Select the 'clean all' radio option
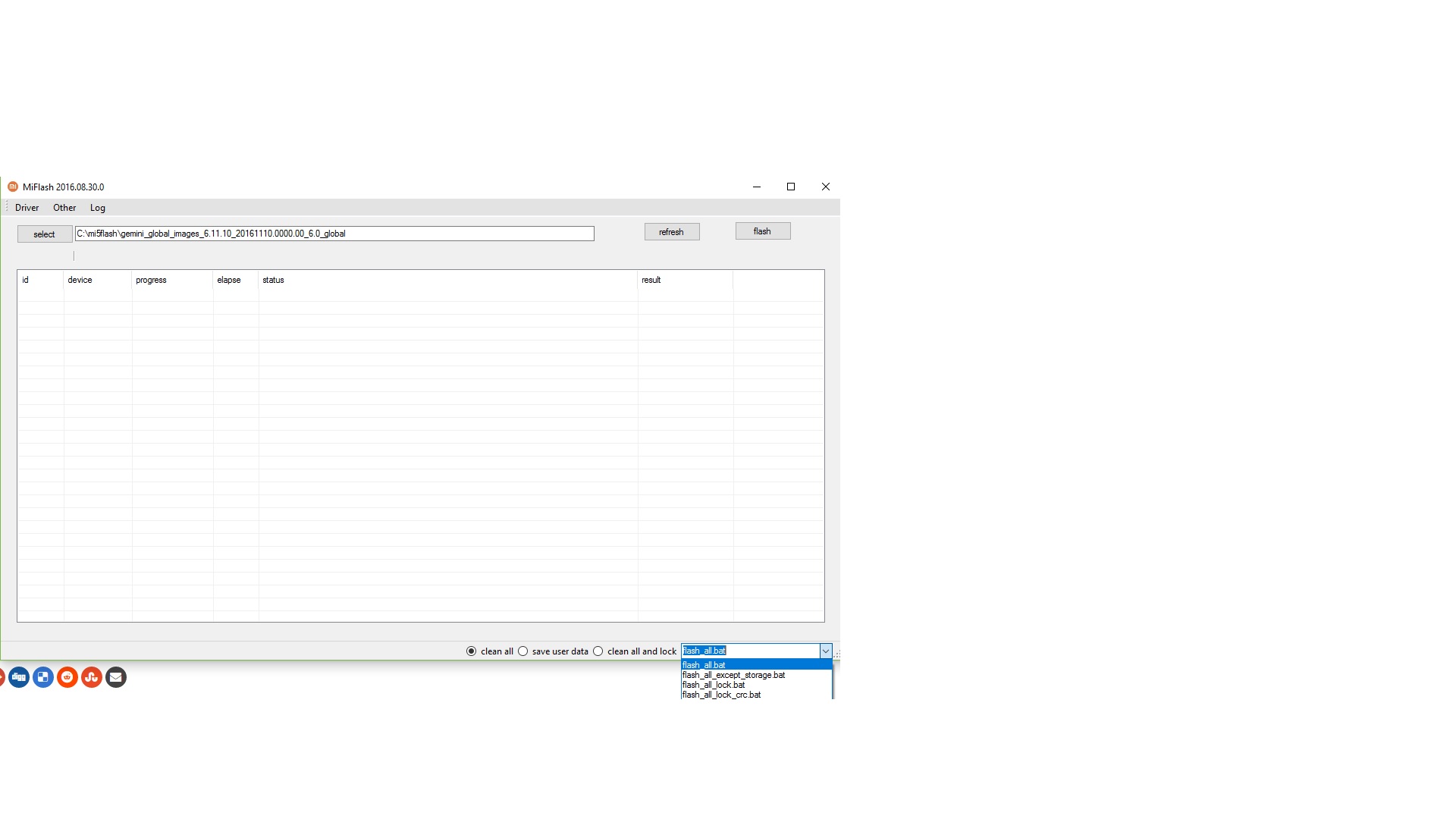The height and width of the screenshot is (819, 1456). pyautogui.click(x=472, y=651)
